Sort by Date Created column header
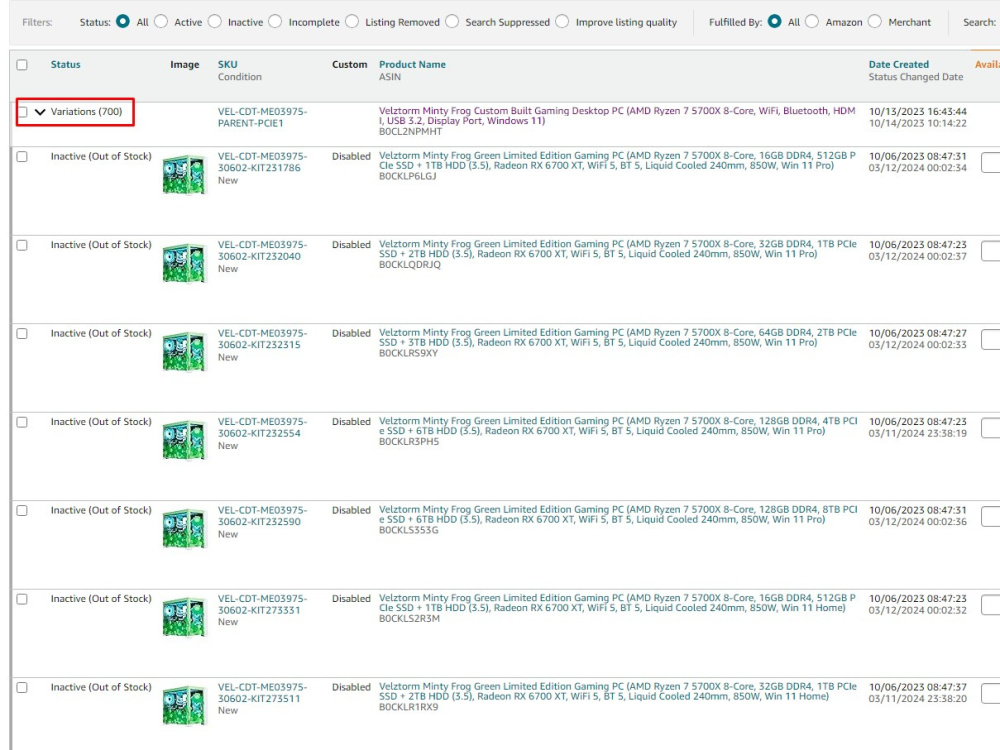 pos(899,64)
